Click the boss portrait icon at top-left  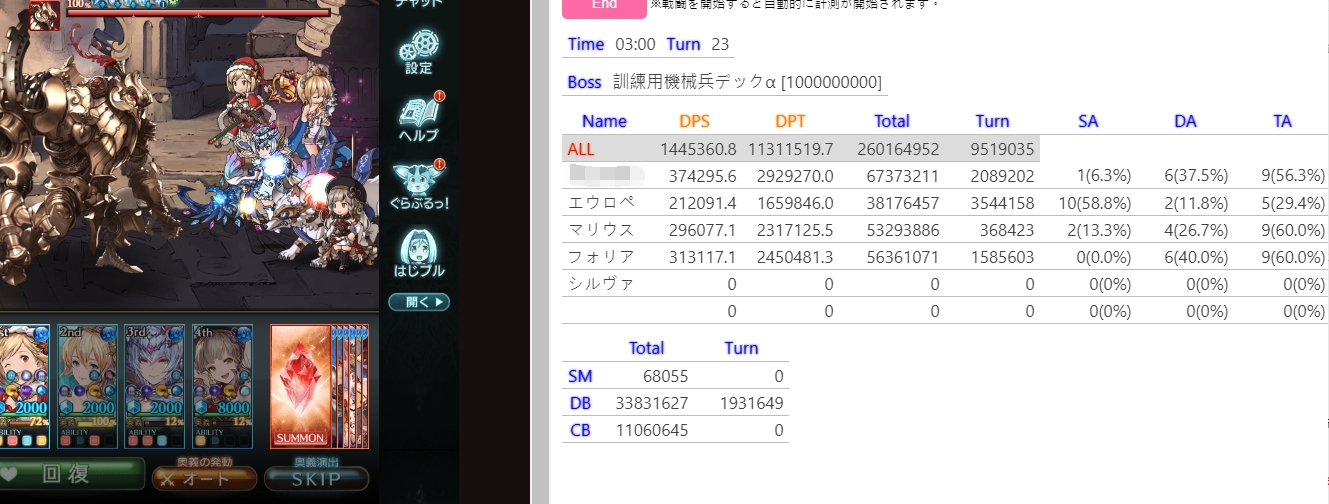(x=44, y=14)
